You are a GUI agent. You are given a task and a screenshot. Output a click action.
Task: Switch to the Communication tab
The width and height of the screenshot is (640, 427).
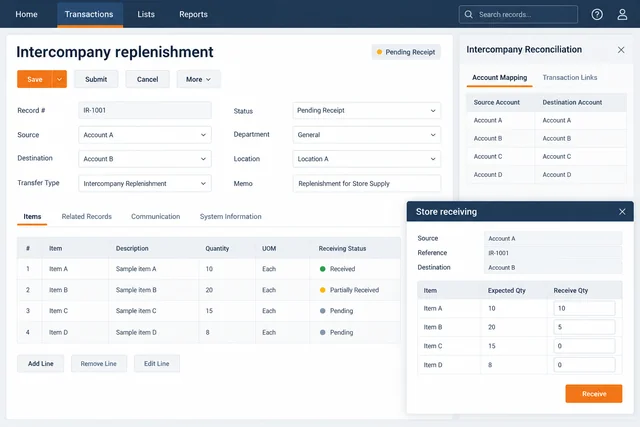tap(156, 216)
